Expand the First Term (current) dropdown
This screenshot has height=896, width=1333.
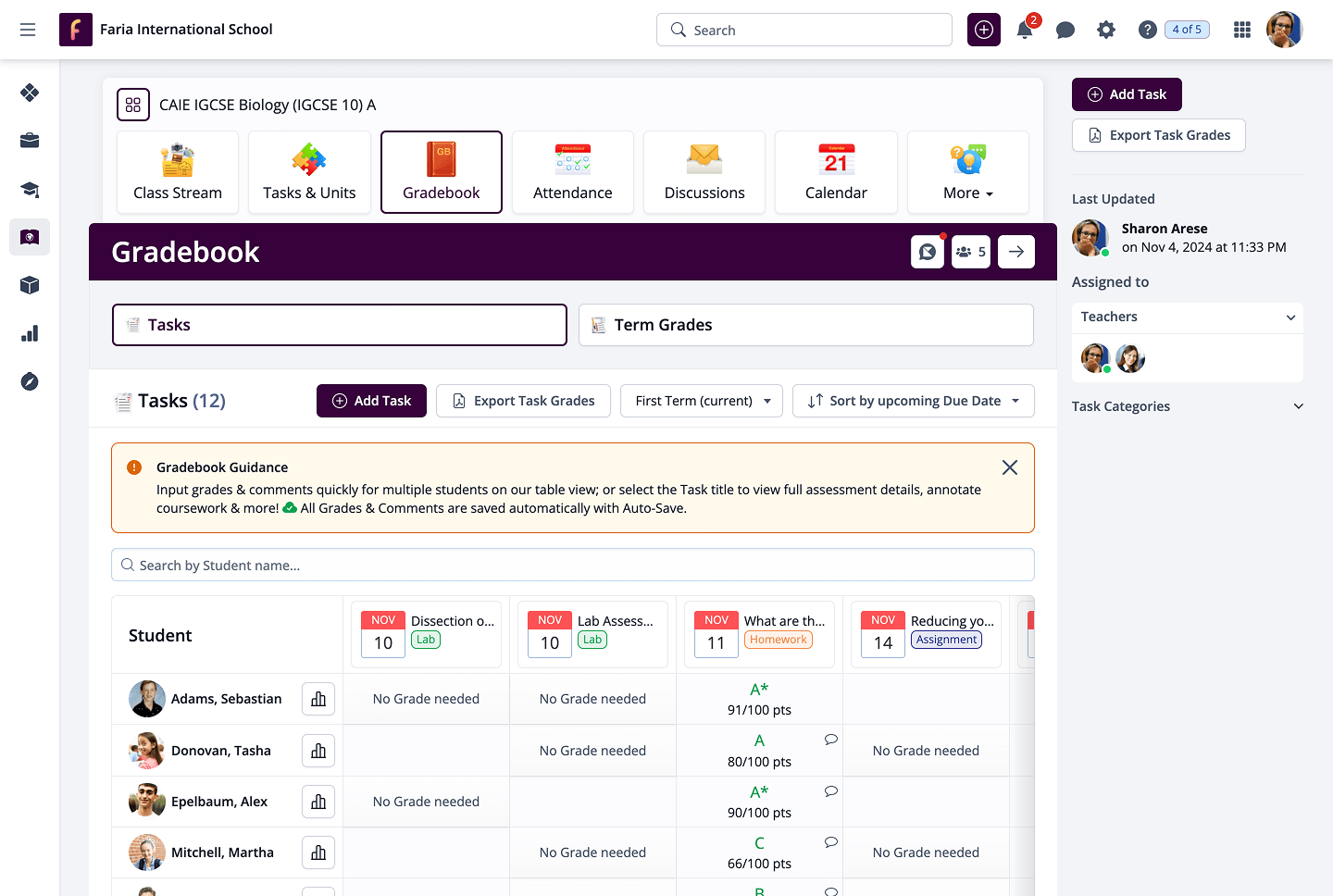[x=702, y=401]
